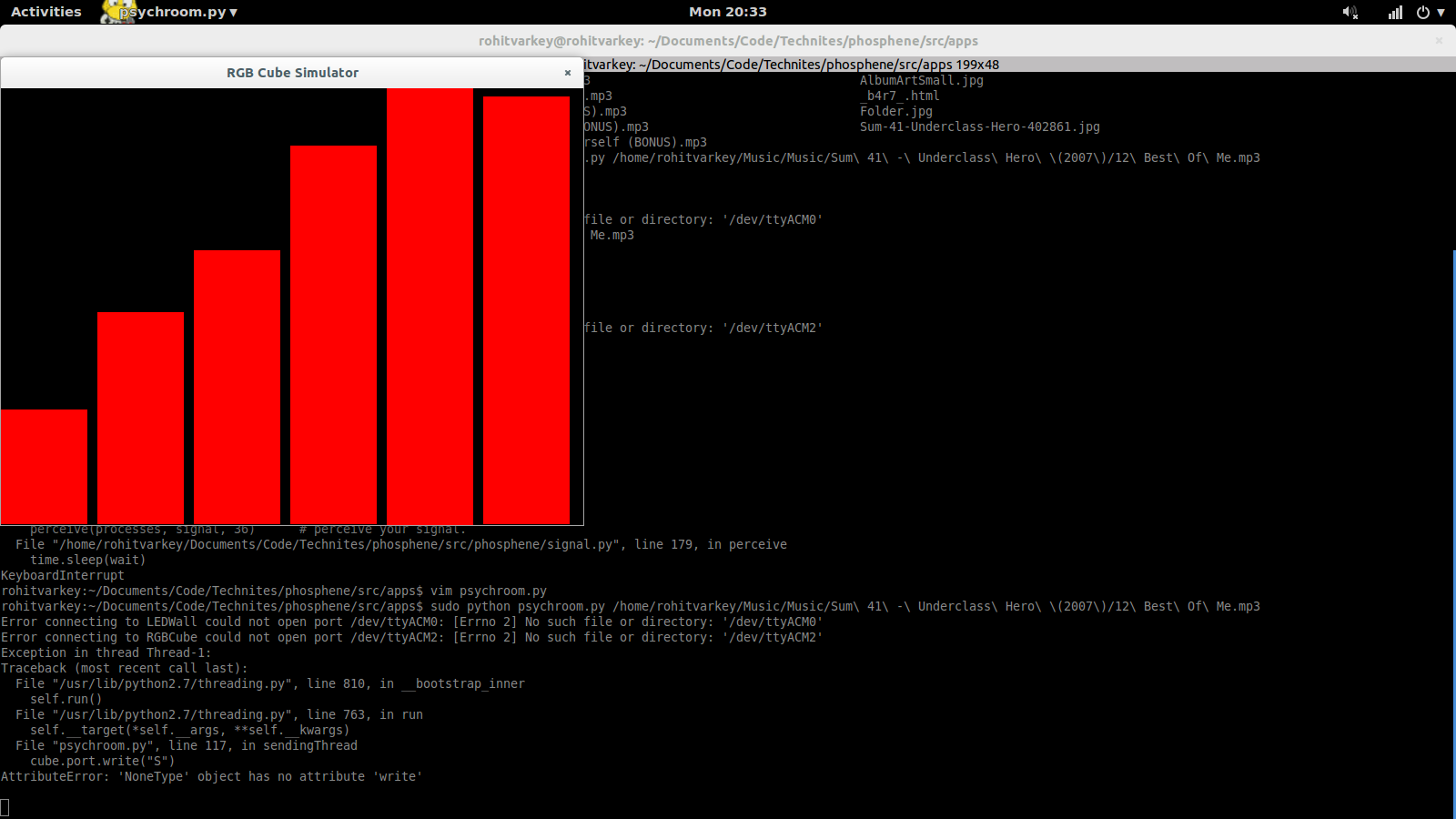The height and width of the screenshot is (819, 1456).
Task: Open the clock showing Mon 20:33
Action: [728, 12]
